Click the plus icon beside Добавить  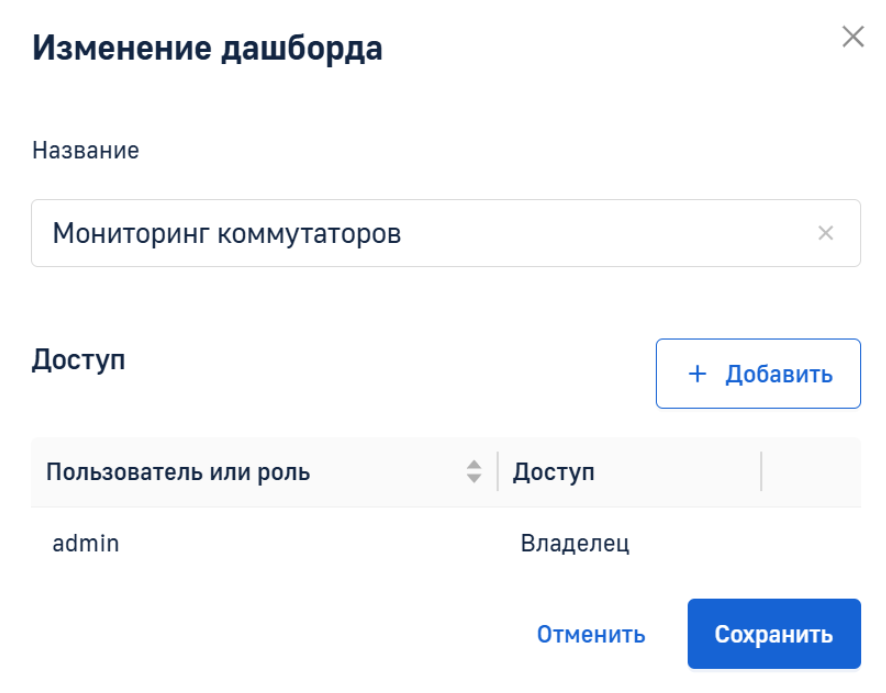[697, 374]
